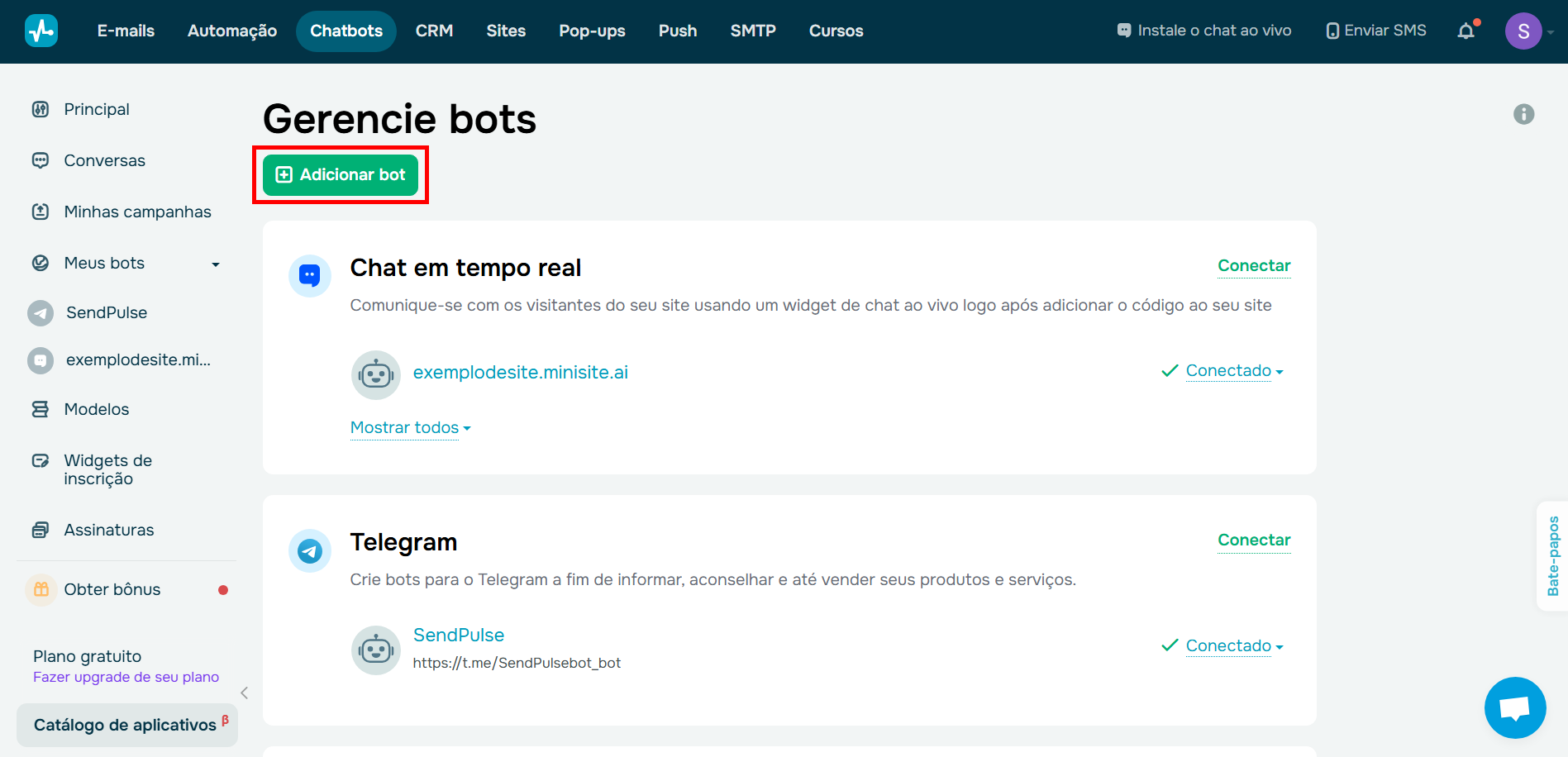Click Fazer upgrade de seu plano

[x=125, y=676]
